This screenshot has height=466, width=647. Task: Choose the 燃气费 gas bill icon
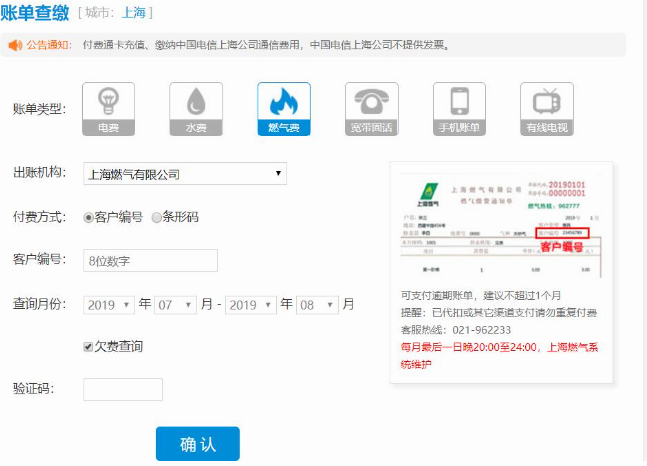click(284, 109)
